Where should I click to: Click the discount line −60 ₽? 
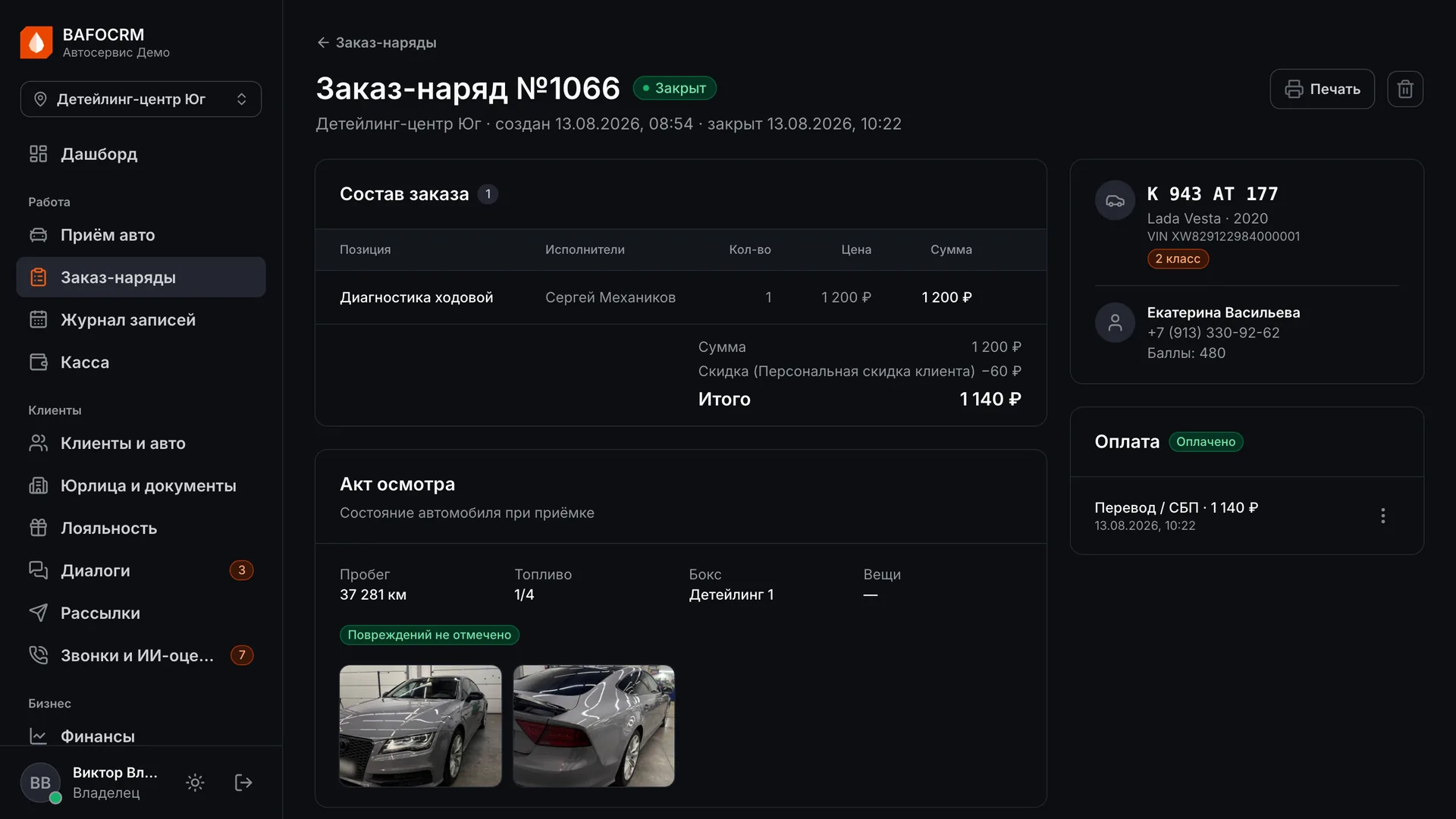(860, 372)
